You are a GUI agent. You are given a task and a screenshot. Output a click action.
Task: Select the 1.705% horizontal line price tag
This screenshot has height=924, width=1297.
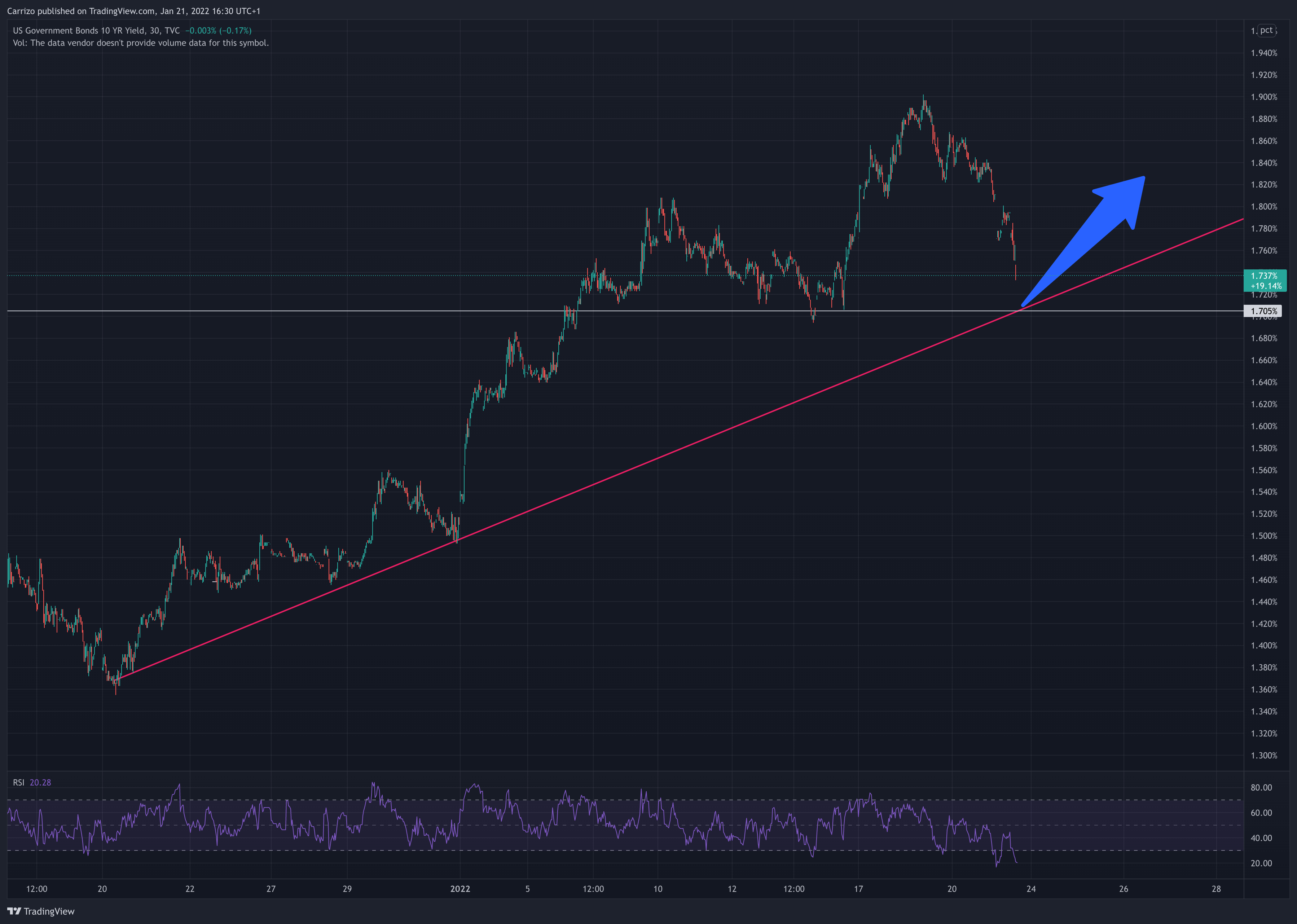tap(1263, 311)
